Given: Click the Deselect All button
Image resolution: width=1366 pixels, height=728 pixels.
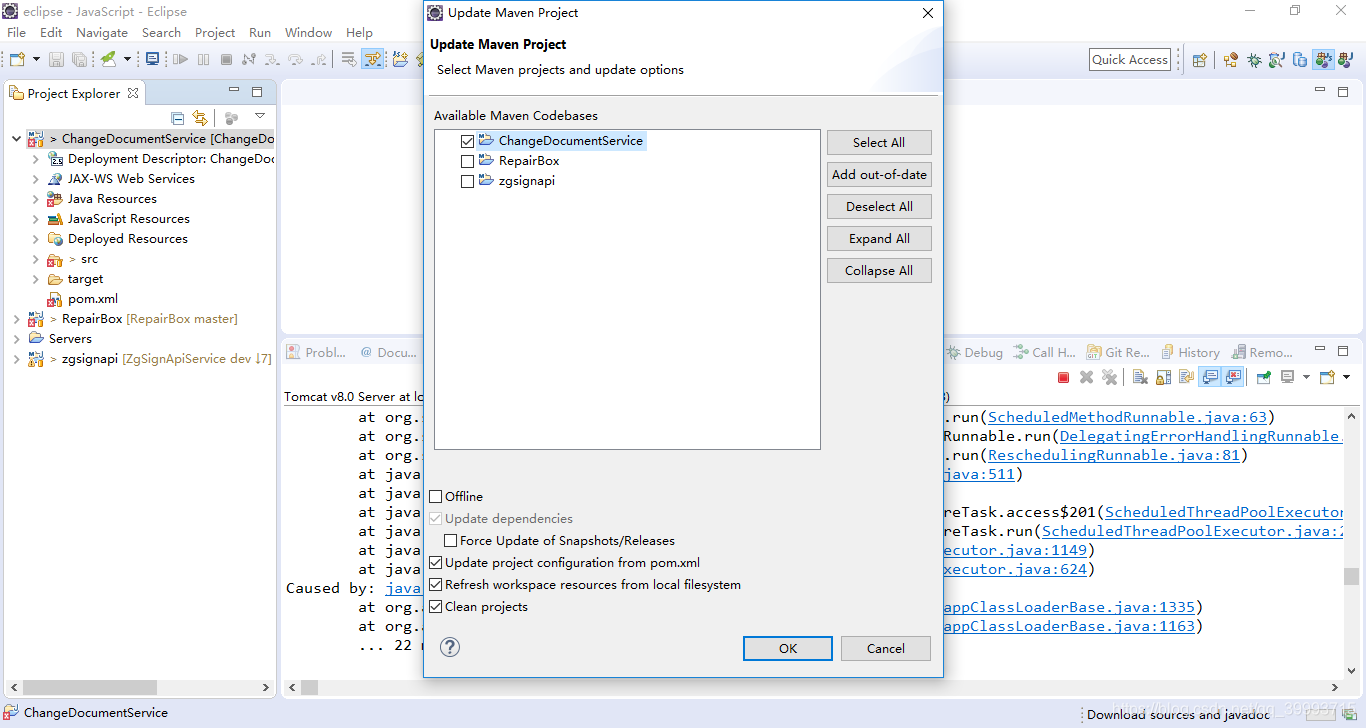Looking at the screenshot, I should point(879,206).
